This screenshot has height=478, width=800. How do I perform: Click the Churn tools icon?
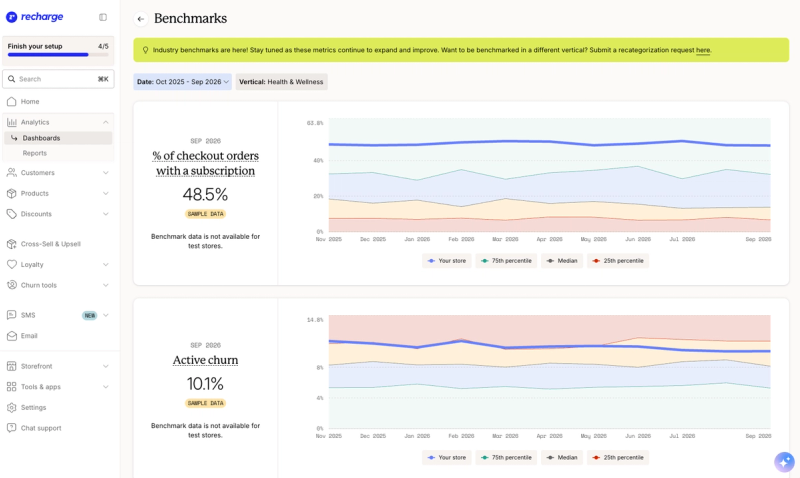11,285
